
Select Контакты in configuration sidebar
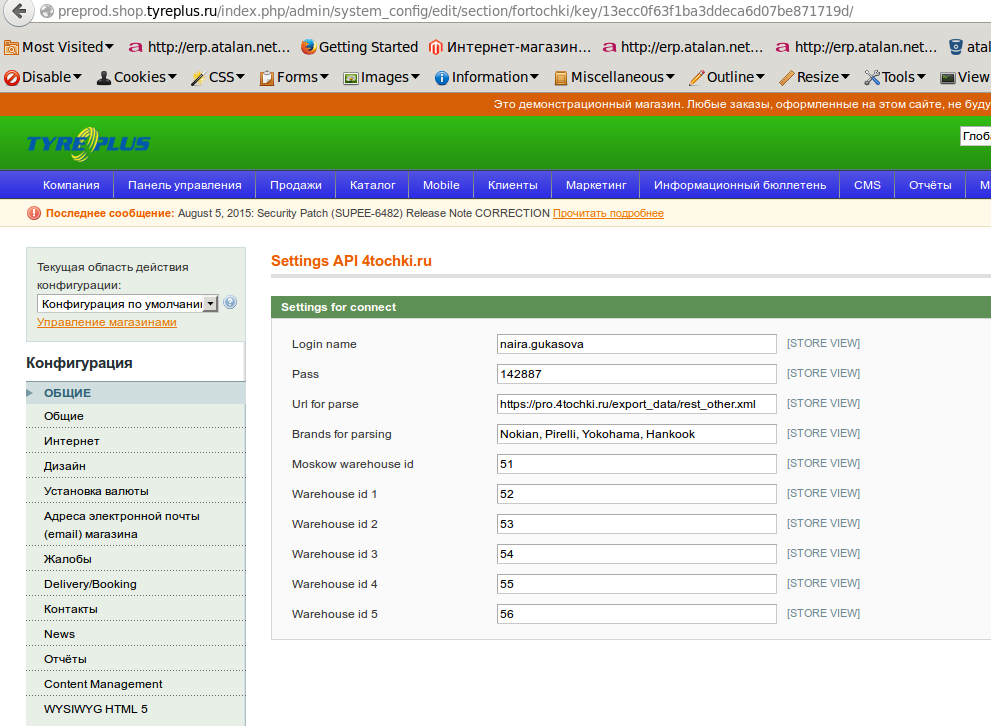click(x=135, y=609)
